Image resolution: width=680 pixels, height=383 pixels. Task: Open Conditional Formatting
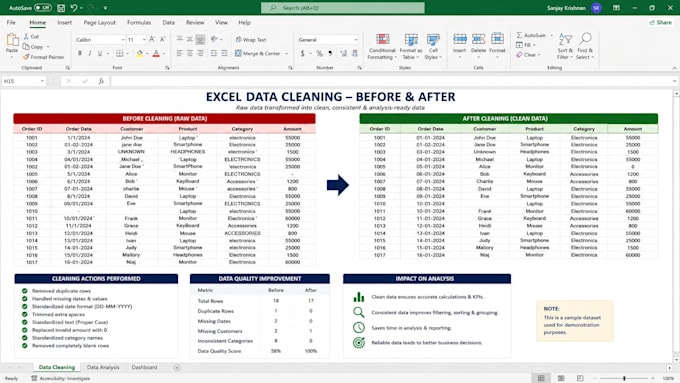pyautogui.click(x=382, y=46)
